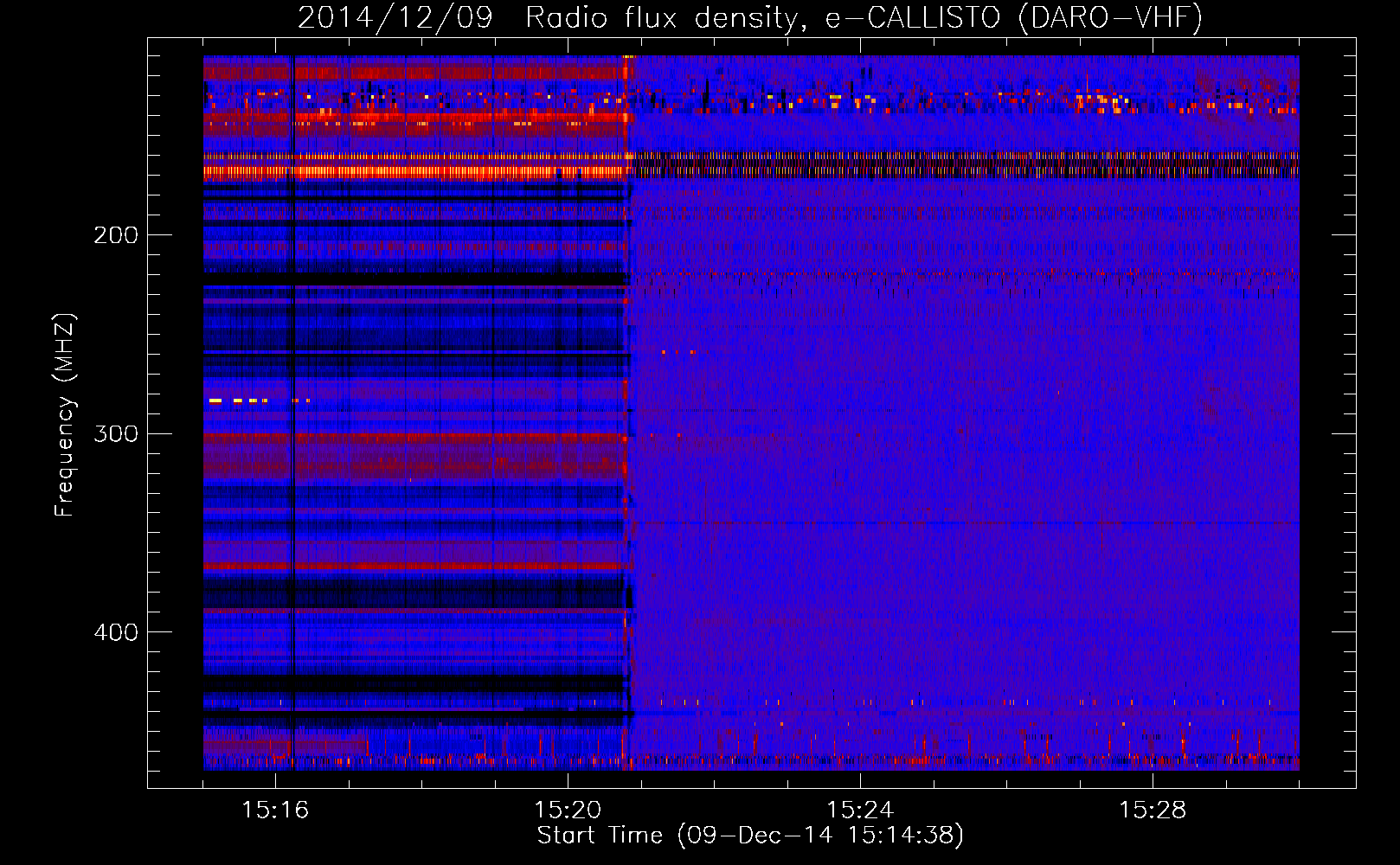Click the "15:24" time tick label
1400x865 pixels.
click(x=860, y=810)
